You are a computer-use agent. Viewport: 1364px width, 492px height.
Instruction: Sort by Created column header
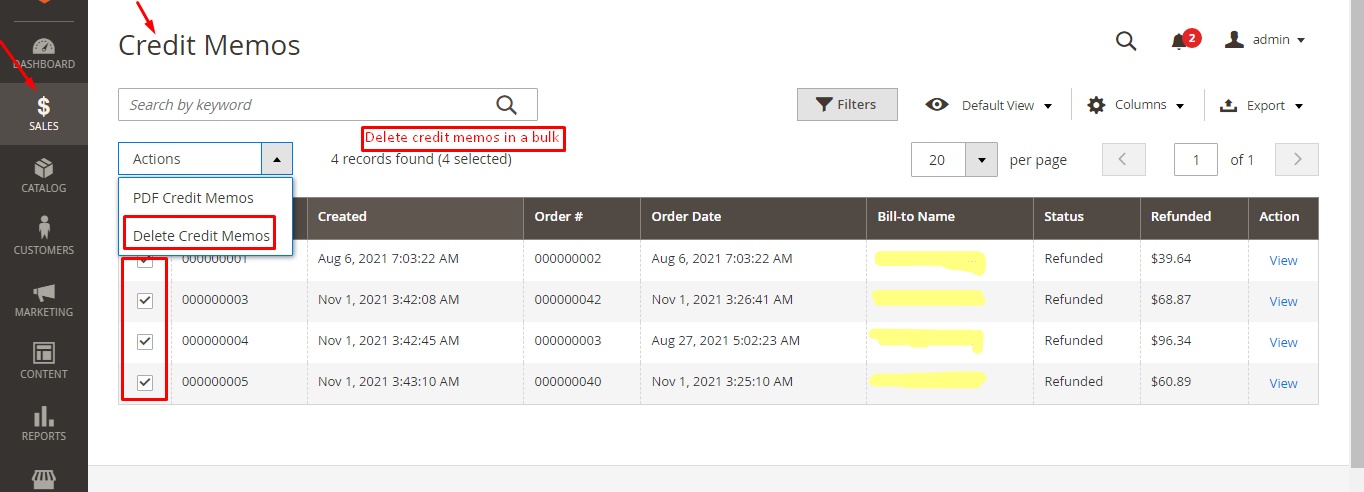(415, 217)
